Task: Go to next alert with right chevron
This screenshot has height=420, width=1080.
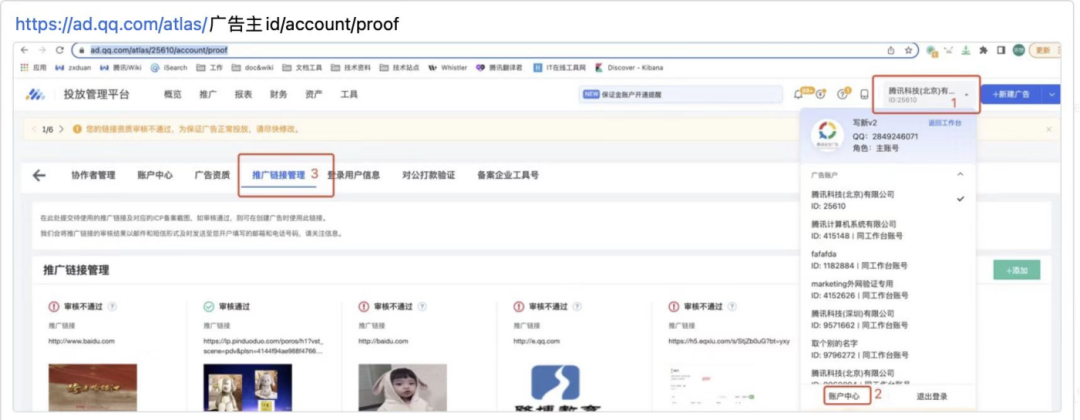Action: 61,129
